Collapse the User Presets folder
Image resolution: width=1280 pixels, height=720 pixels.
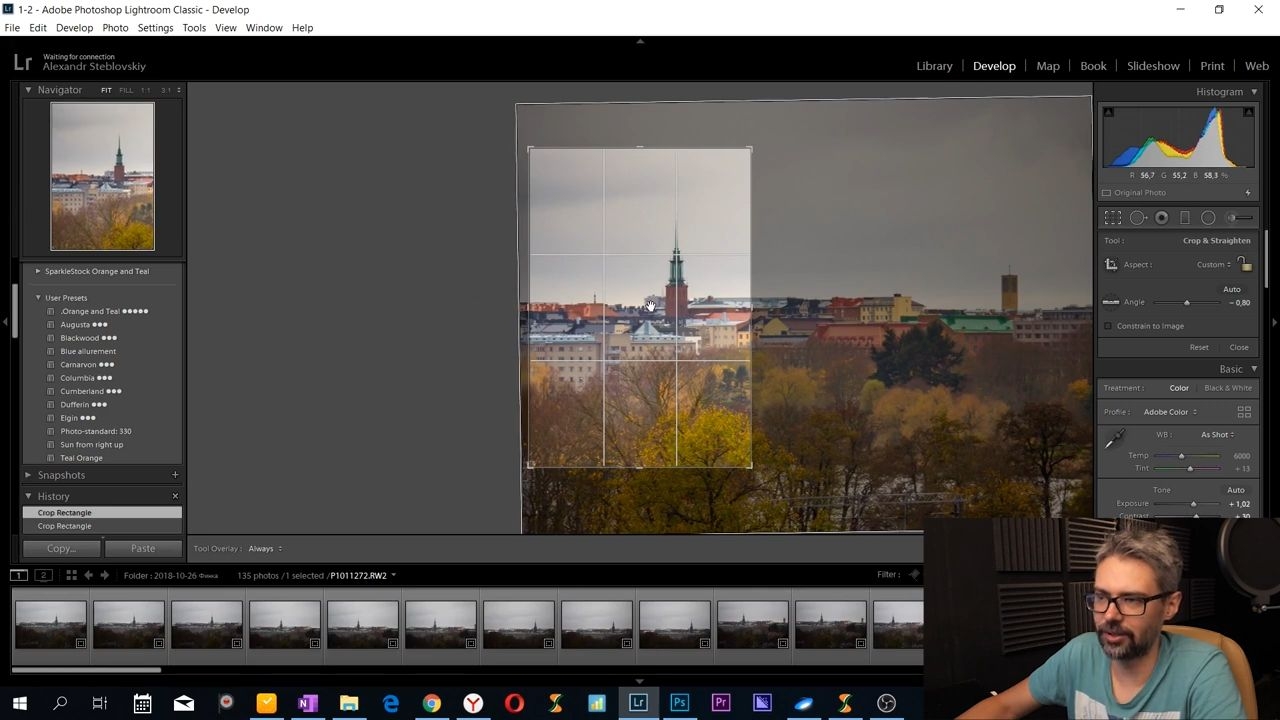(38, 298)
